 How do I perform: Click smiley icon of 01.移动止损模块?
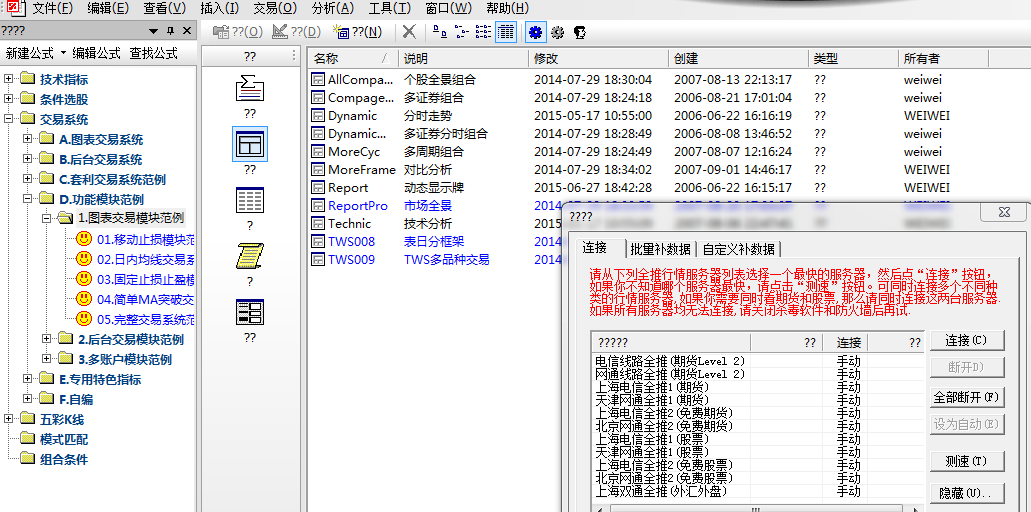pyautogui.click(x=84, y=239)
